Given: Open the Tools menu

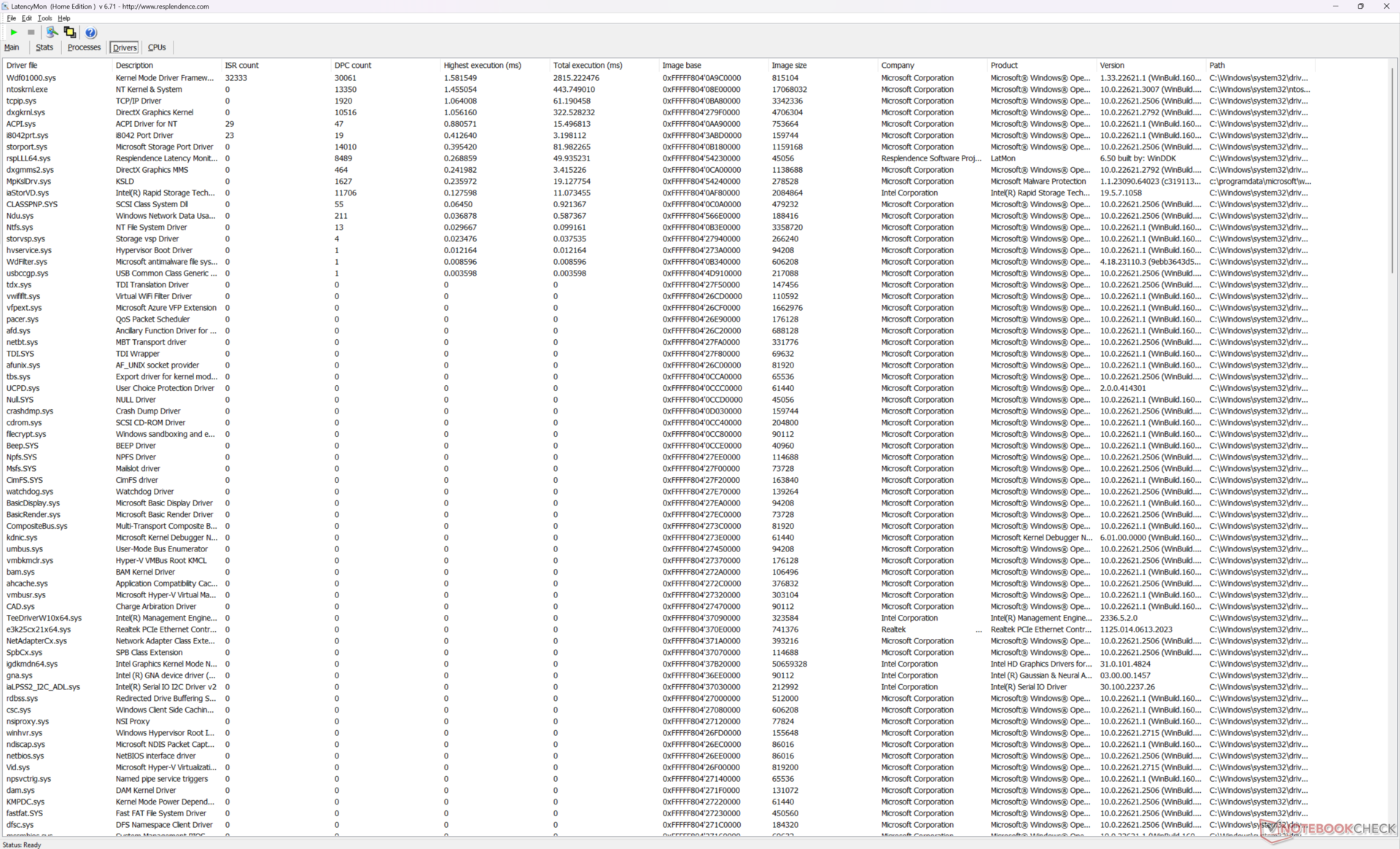Looking at the screenshot, I should [44, 18].
